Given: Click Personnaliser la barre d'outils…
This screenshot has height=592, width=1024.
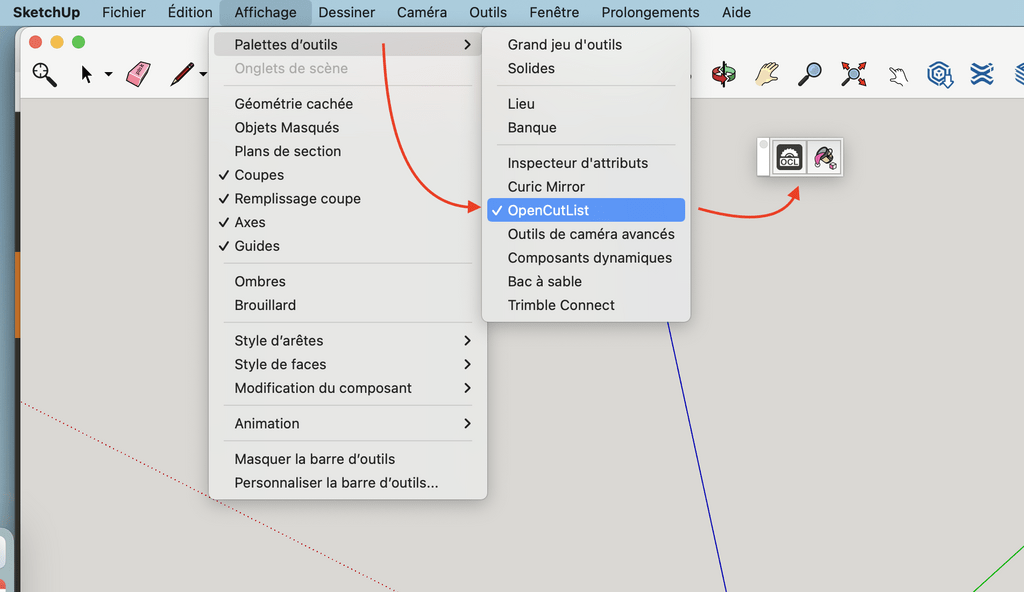Looking at the screenshot, I should [347, 483].
